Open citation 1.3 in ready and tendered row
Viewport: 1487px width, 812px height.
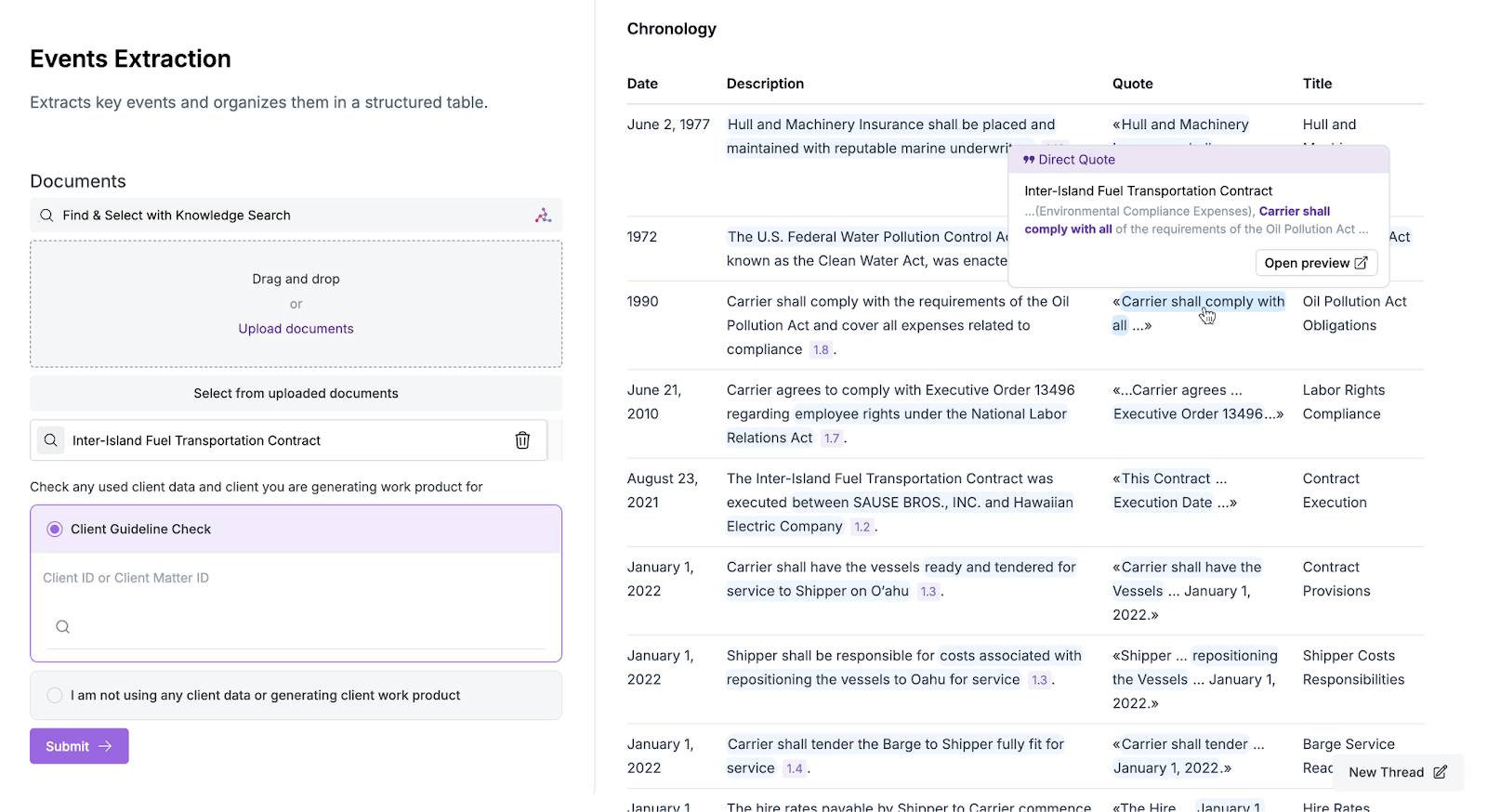pos(928,592)
